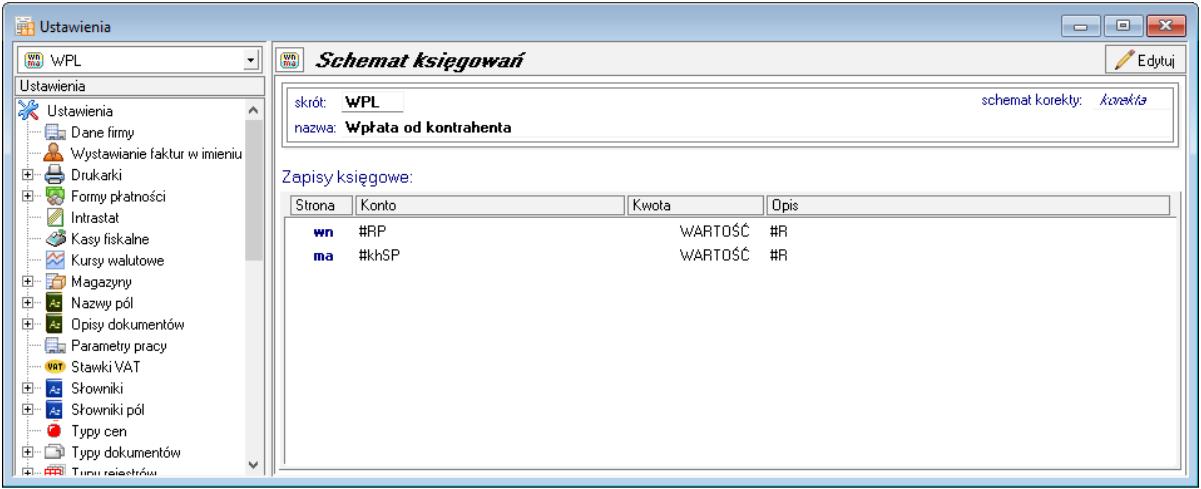Select the Wystawianie faktur w imieniu icon
This screenshot has height=489, width=1201.
click(54, 152)
